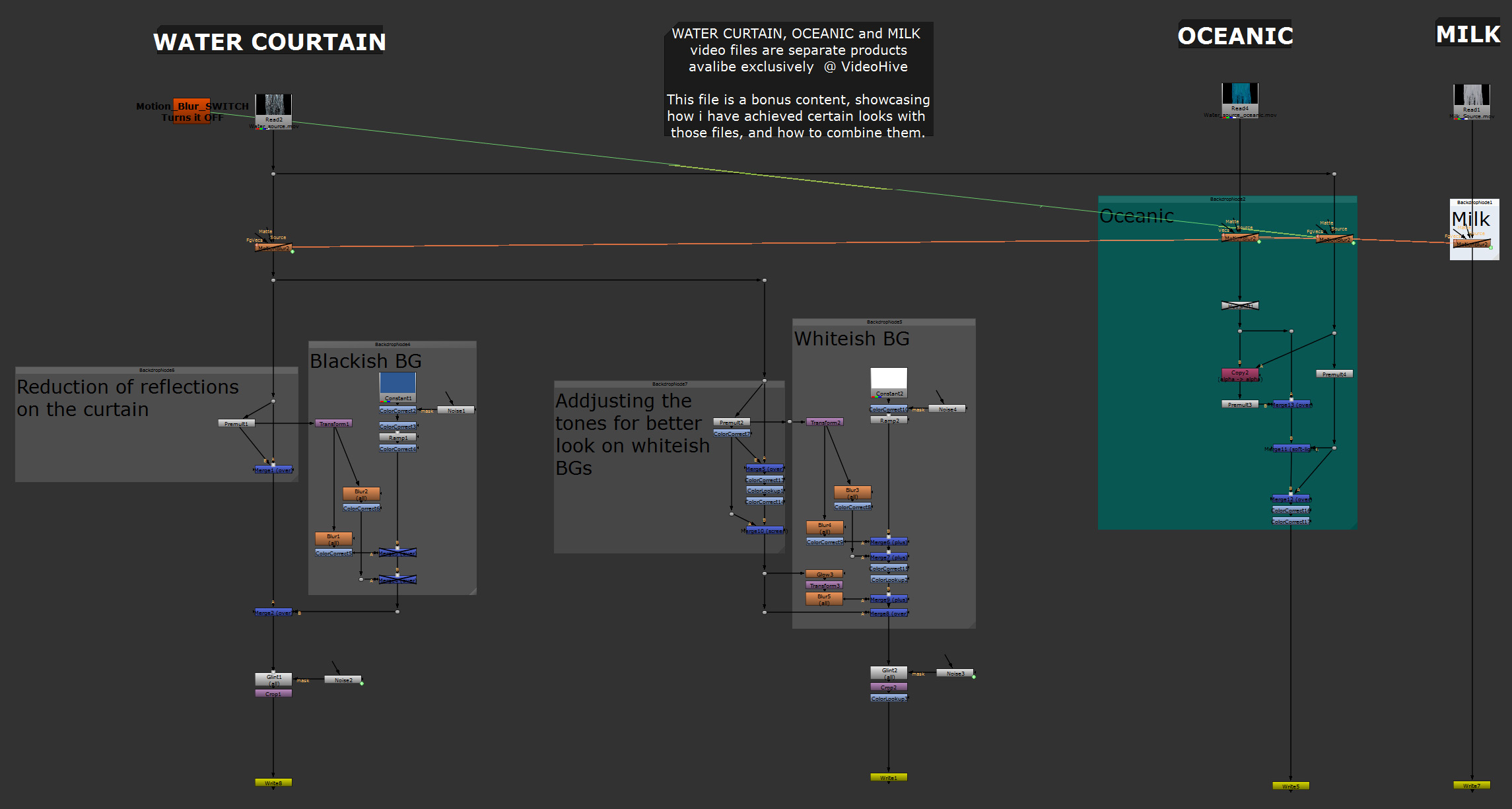Screen dimensions: 1512x809
Task: Select the Ramp1 node
Action: click(397, 437)
